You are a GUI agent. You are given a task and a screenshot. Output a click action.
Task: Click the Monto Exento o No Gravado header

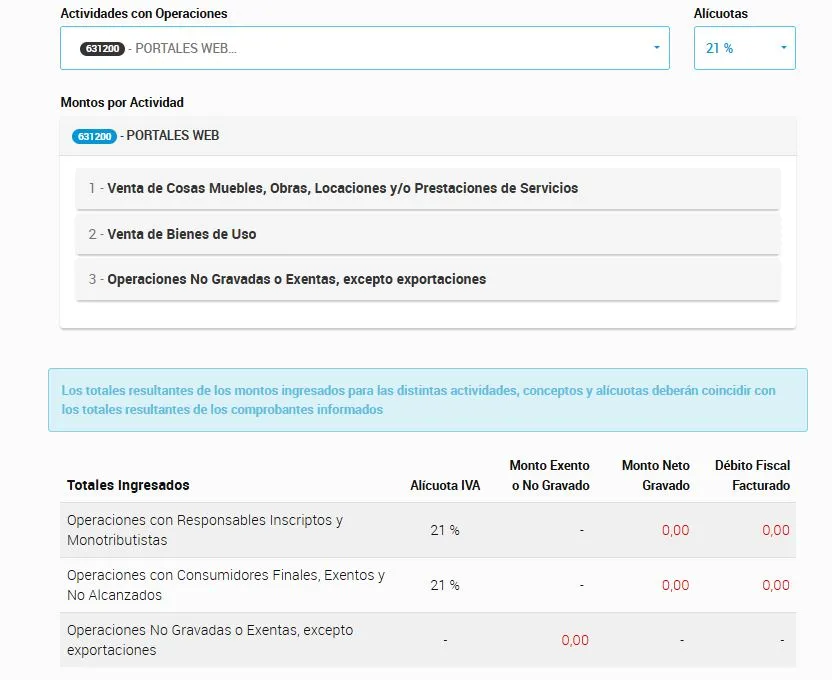coord(550,475)
